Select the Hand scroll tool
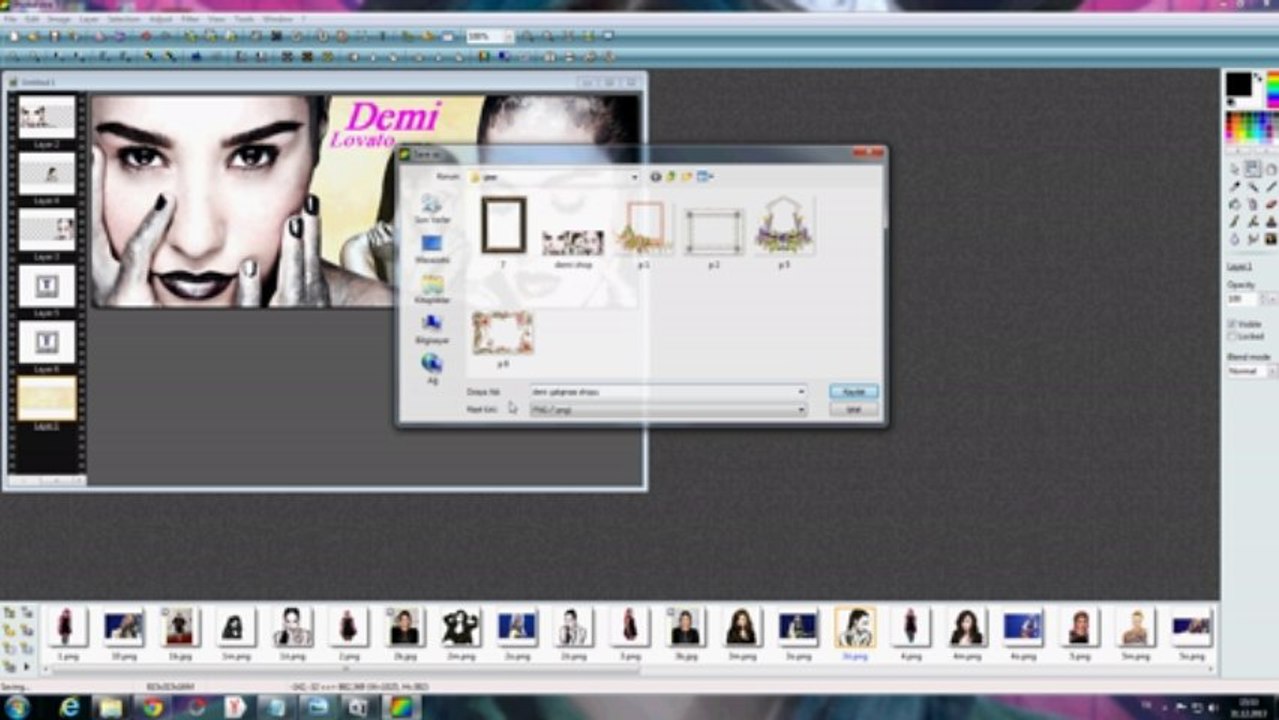 (1271, 168)
